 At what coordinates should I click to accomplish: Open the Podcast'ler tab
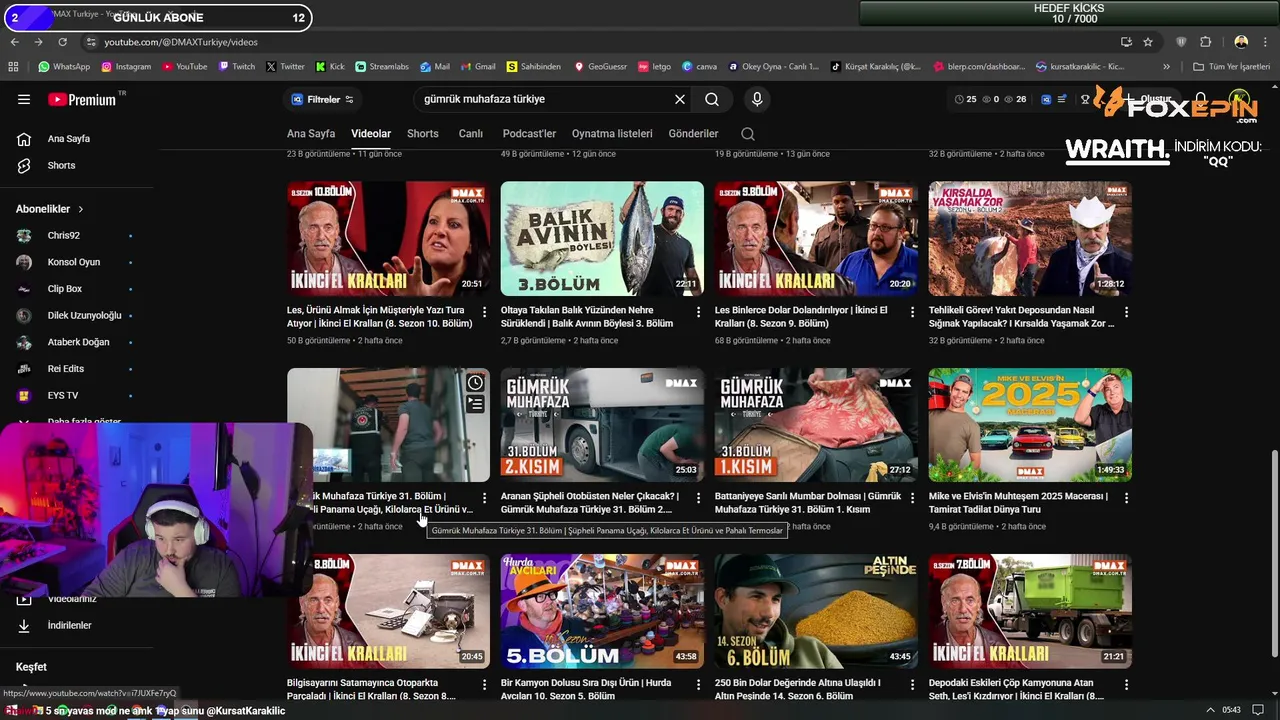coord(529,134)
